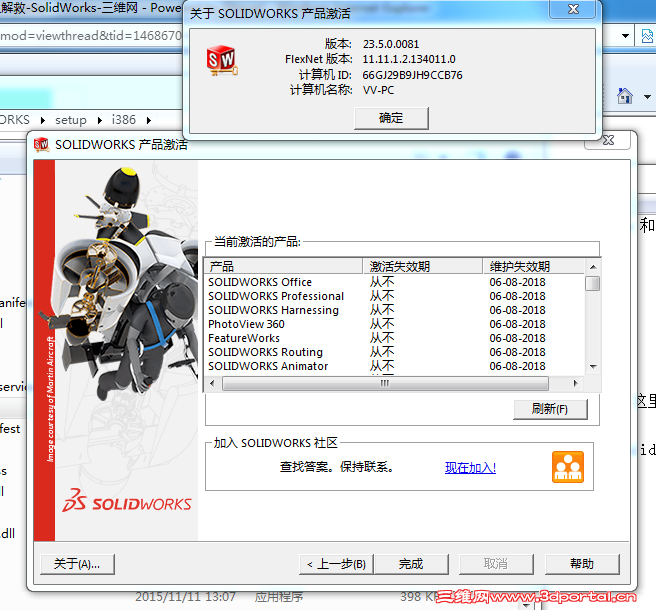Click the 06-08-2018 date for SOLIDWORKS Office
The width and height of the screenshot is (656, 610).
[518, 282]
